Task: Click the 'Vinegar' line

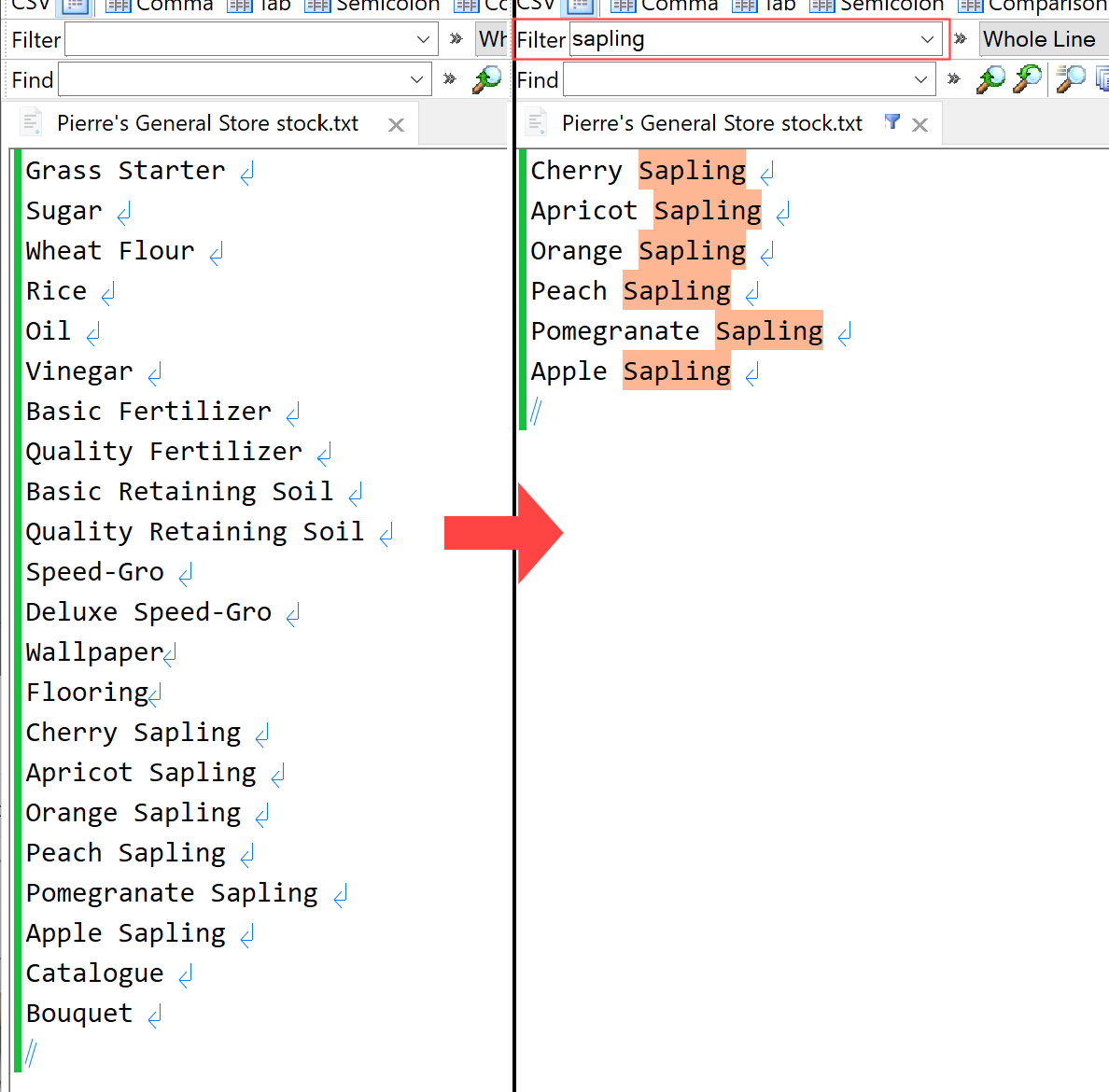Action: tap(79, 372)
